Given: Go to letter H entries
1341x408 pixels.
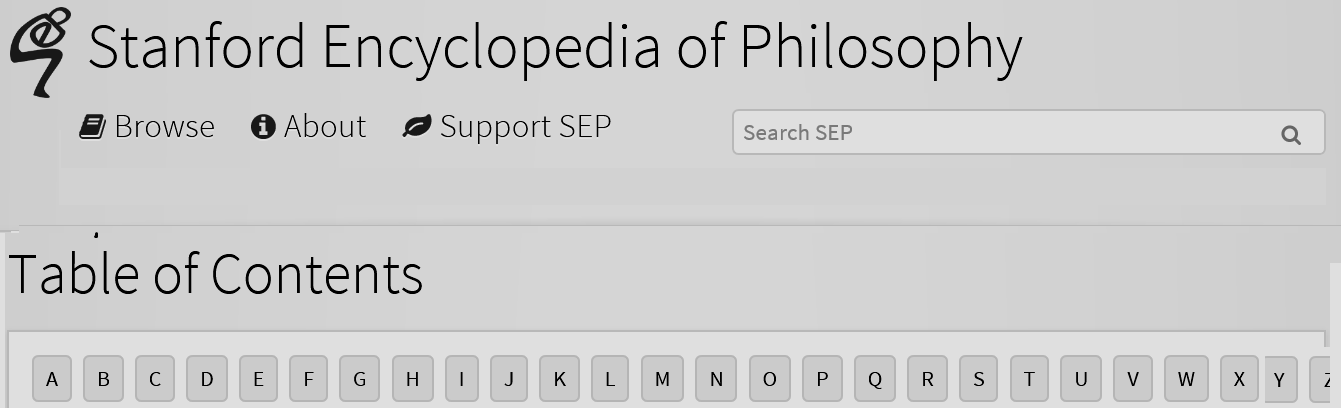Looking at the screenshot, I should point(412,380).
